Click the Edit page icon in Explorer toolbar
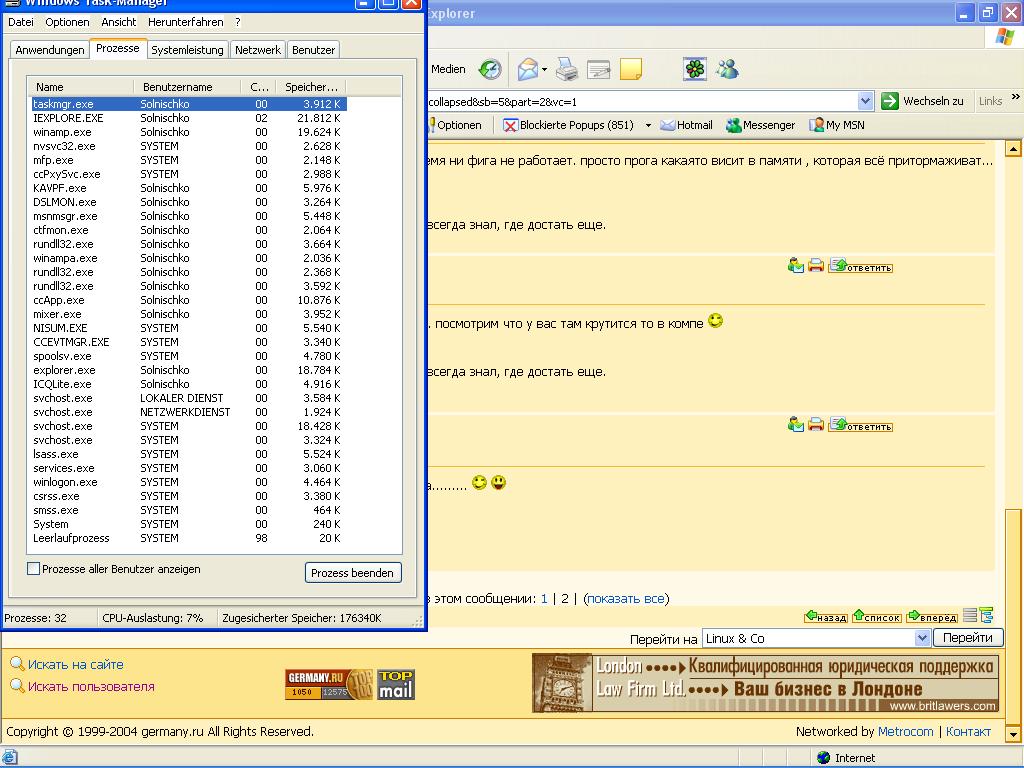The height and width of the screenshot is (768, 1024). (x=598, y=69)
